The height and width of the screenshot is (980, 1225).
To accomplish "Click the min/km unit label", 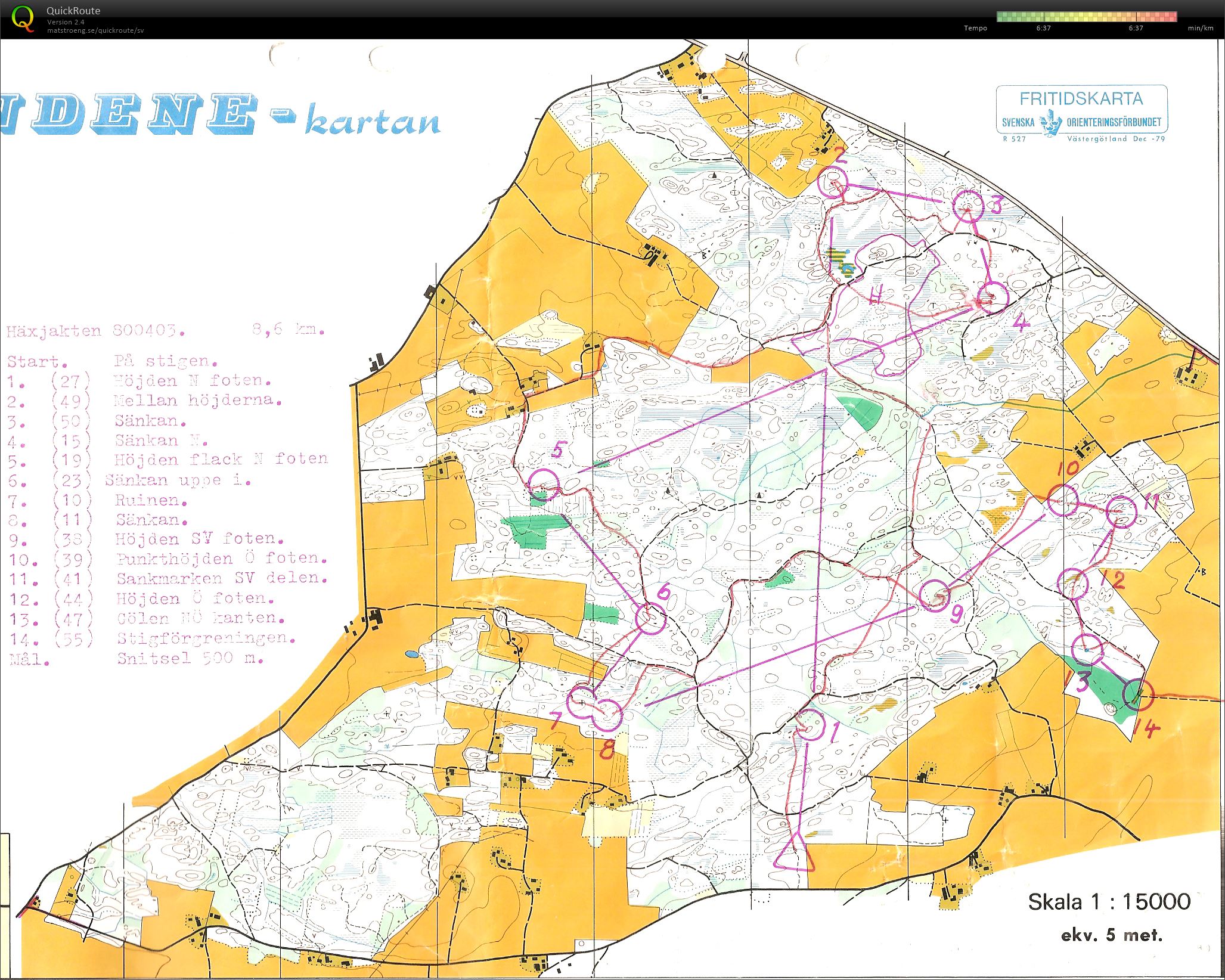I will tap(1200, 28).
